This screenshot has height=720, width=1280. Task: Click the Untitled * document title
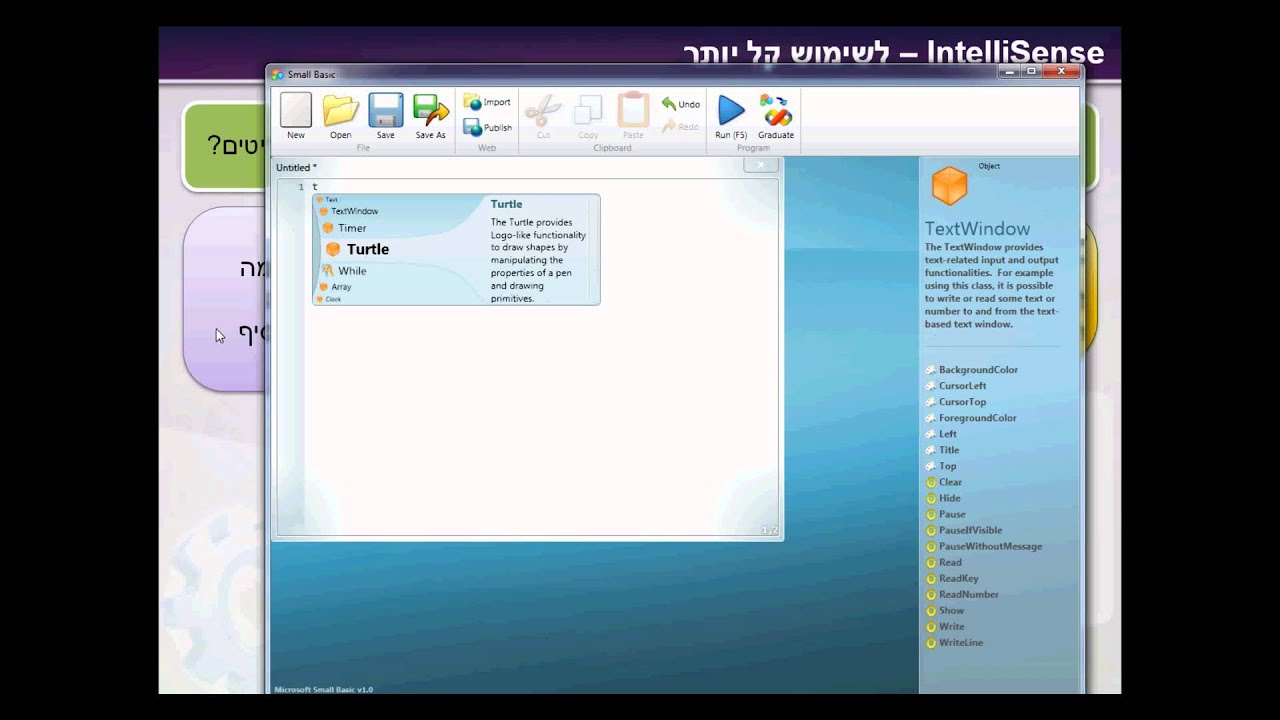click(296, 168)
